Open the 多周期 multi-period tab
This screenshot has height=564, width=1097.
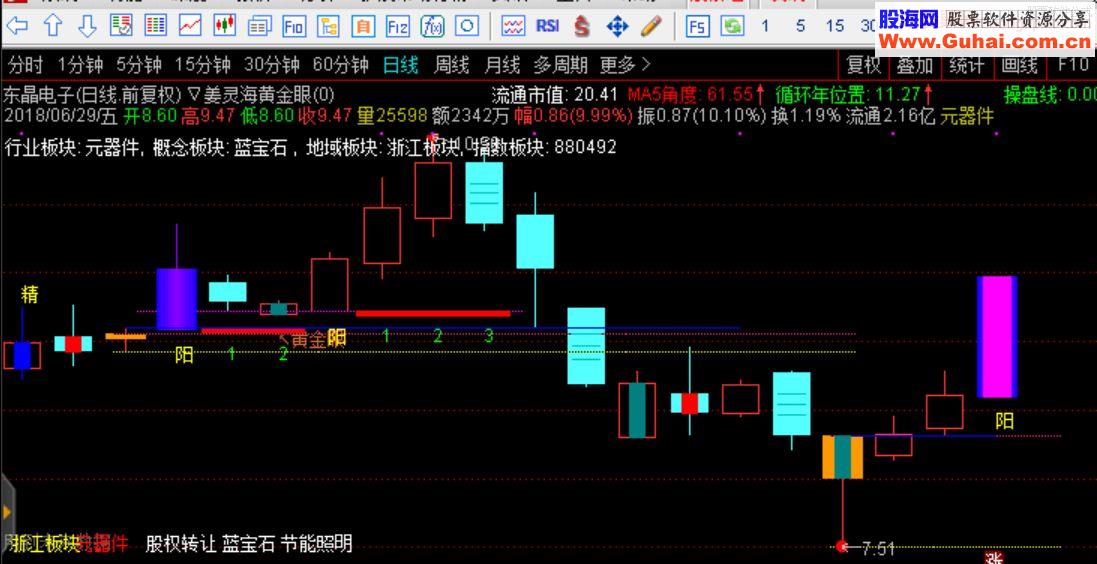click(x=560, y=66)
